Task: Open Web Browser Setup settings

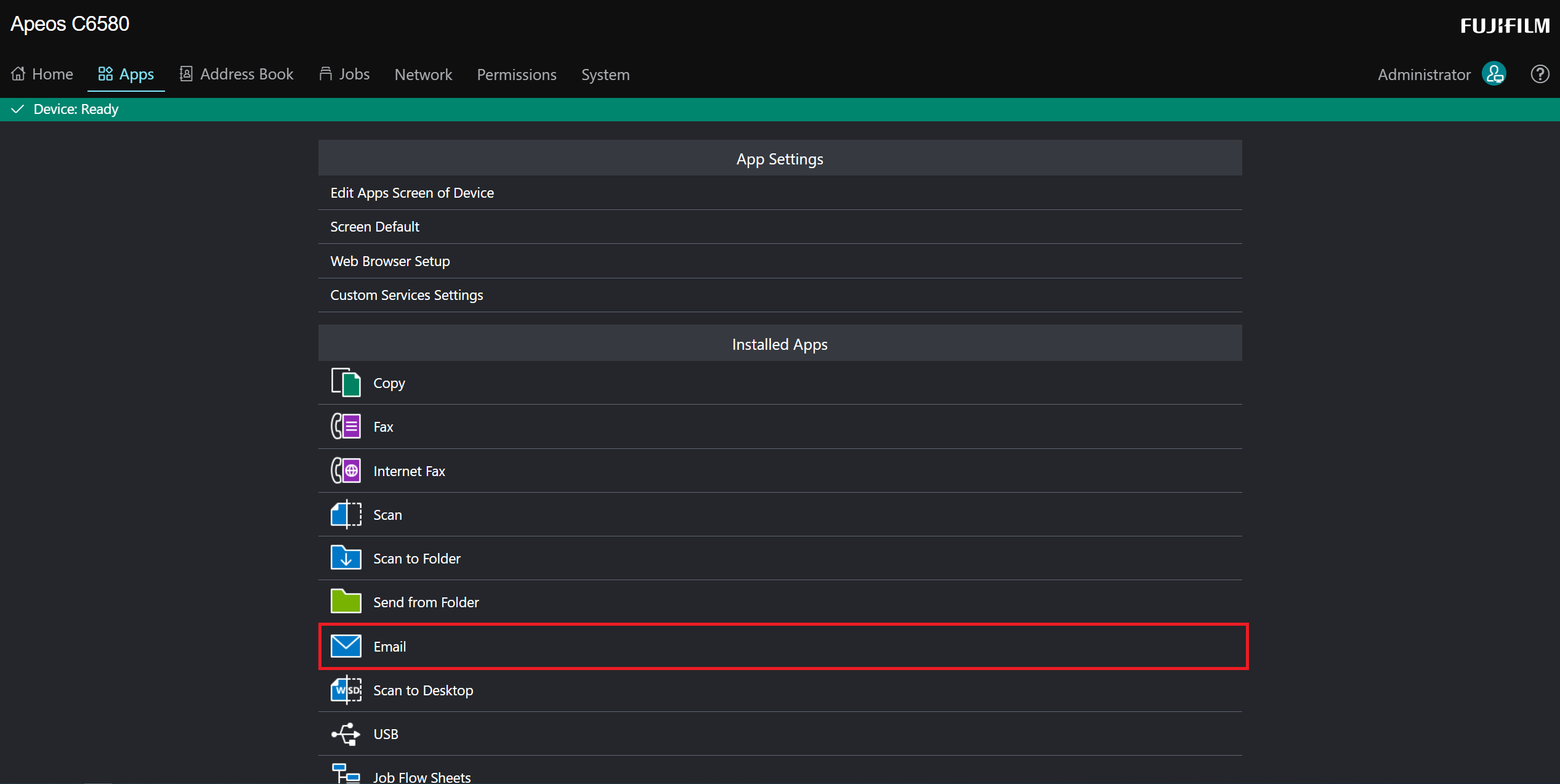Action: point(390,261)
